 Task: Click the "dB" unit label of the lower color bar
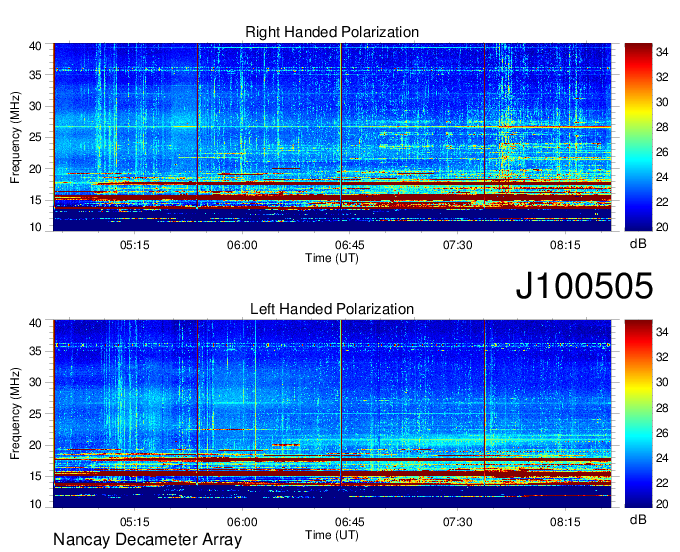coord(638,519)
